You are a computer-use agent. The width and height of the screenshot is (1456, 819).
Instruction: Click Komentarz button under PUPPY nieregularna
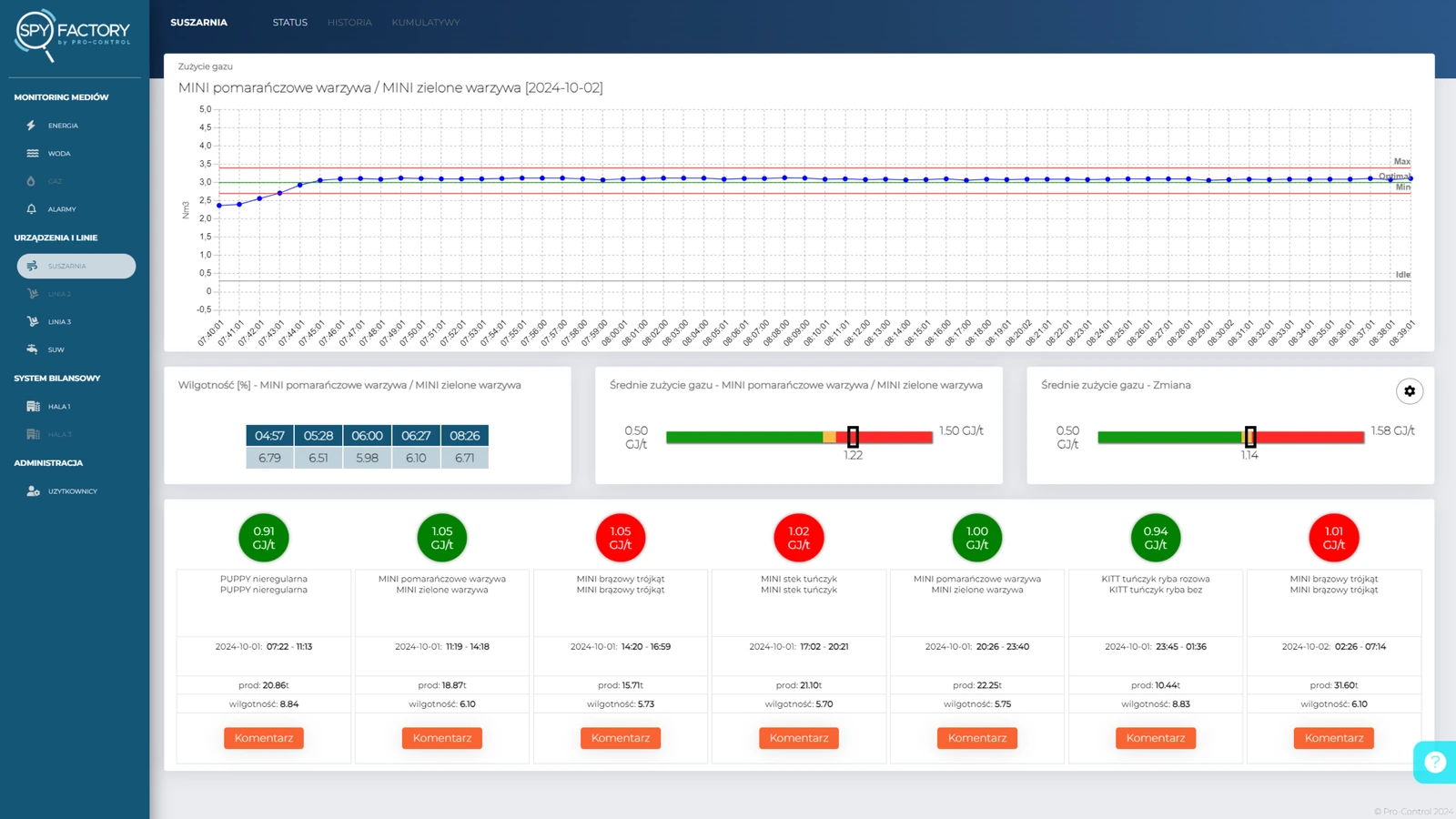264,738
